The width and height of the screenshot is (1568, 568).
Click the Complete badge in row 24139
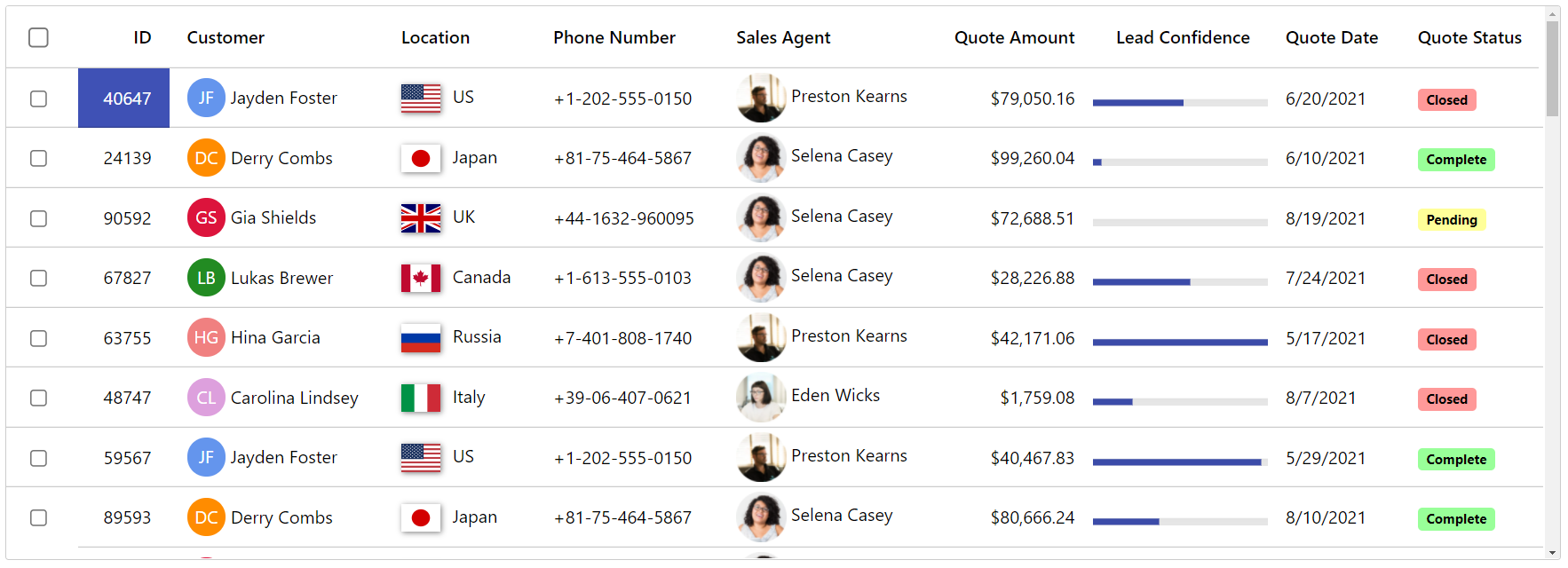1456,160
